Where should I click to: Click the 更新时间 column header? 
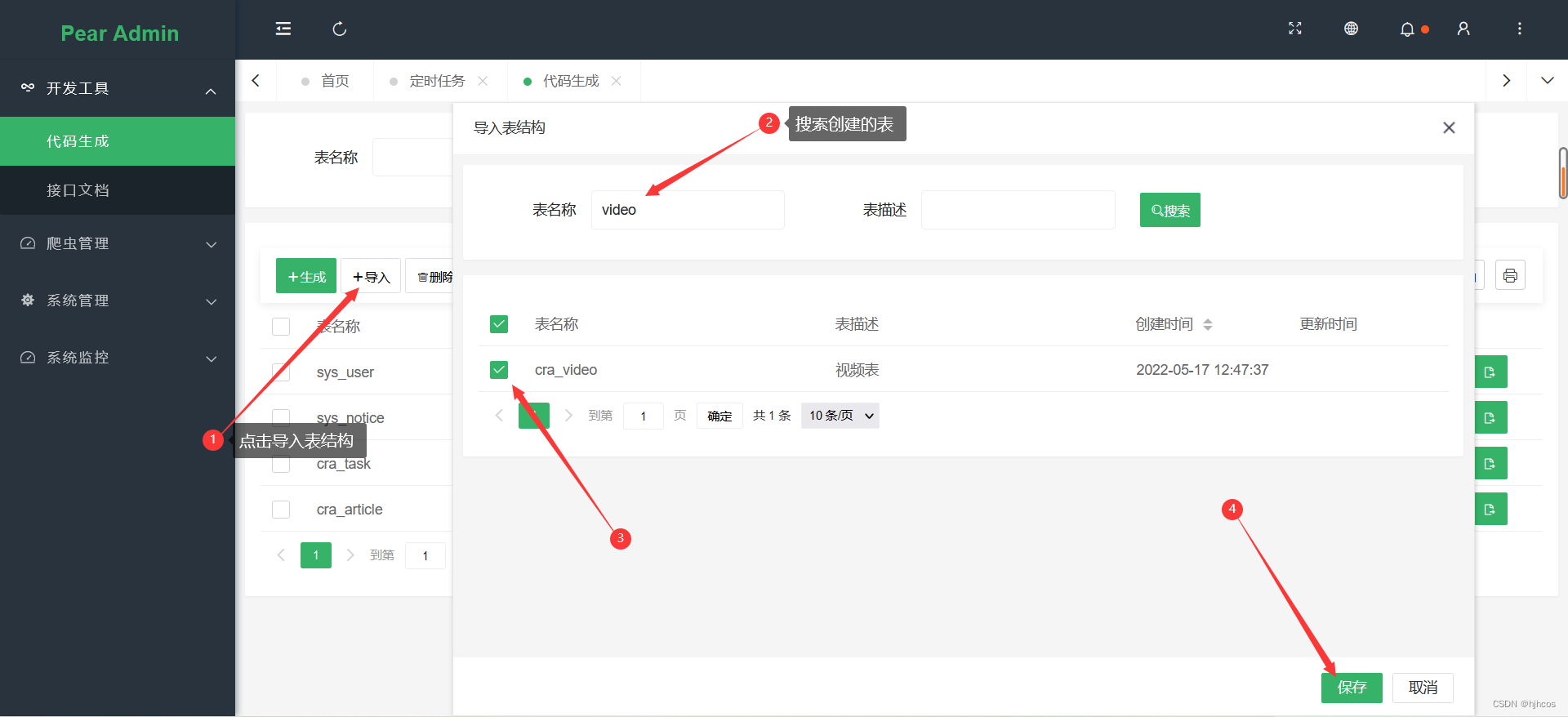click(1329, 324)
